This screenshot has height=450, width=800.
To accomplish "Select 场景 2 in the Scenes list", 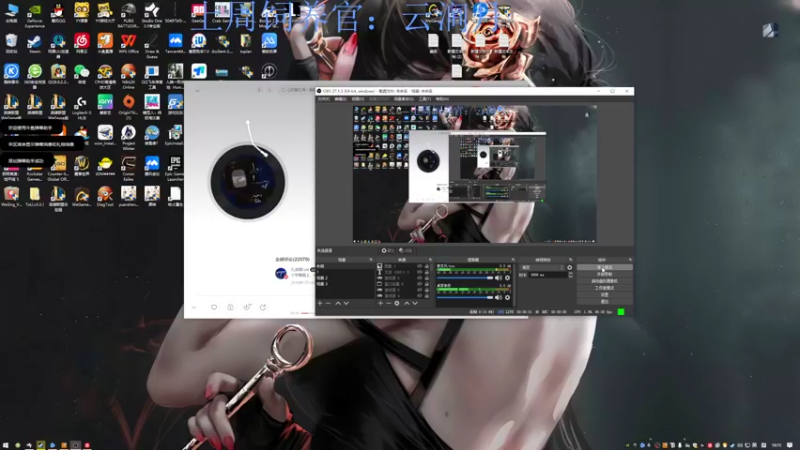I will point(345,278).
